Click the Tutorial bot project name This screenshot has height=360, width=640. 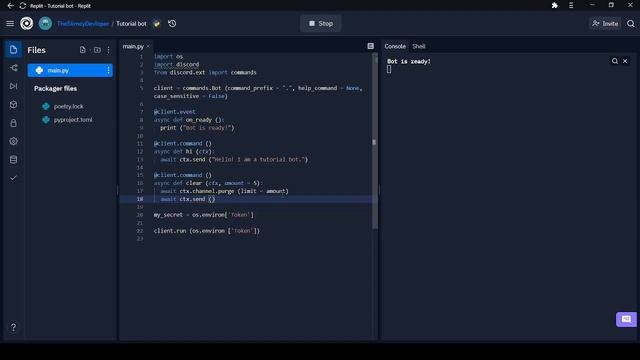(x=131, y=24)
